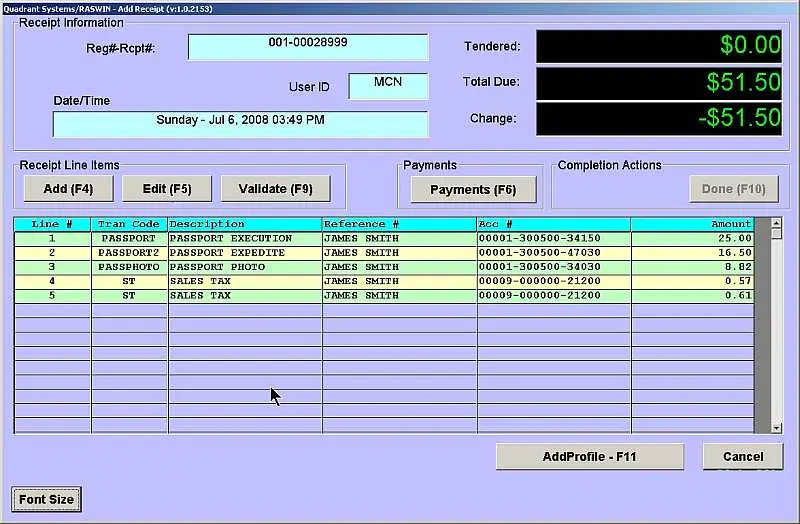Click the Tendered $0.00 display
The height and width of the screenshot is (524, 800).
pyautogui.click(x=659, y=46)
